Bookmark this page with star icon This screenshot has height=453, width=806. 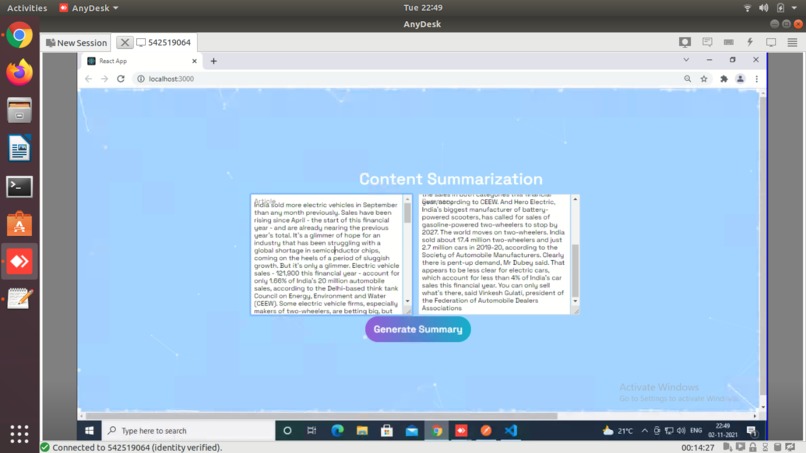(704, 79)
